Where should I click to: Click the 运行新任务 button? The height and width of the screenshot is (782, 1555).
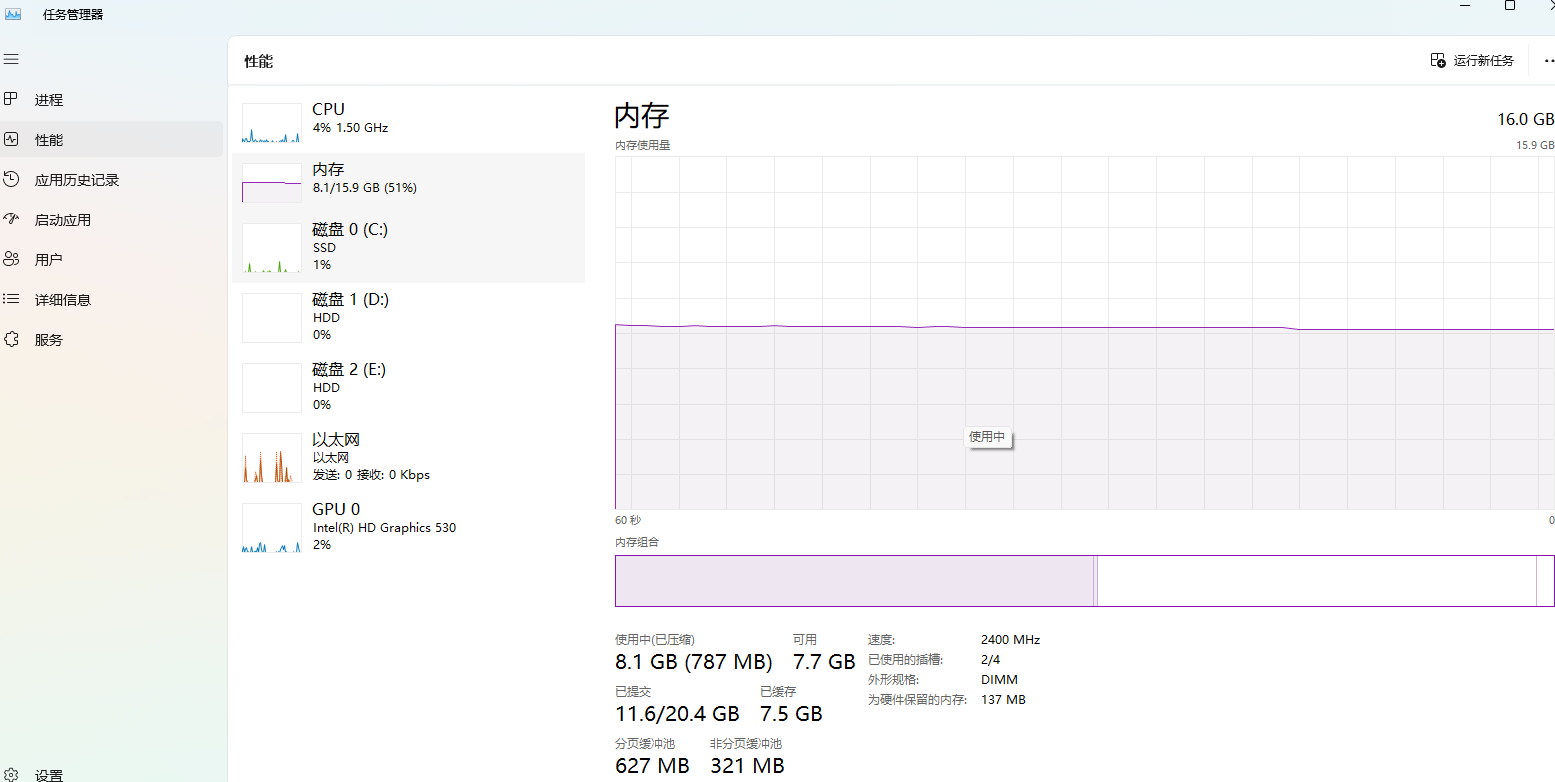coord(1472,61)
